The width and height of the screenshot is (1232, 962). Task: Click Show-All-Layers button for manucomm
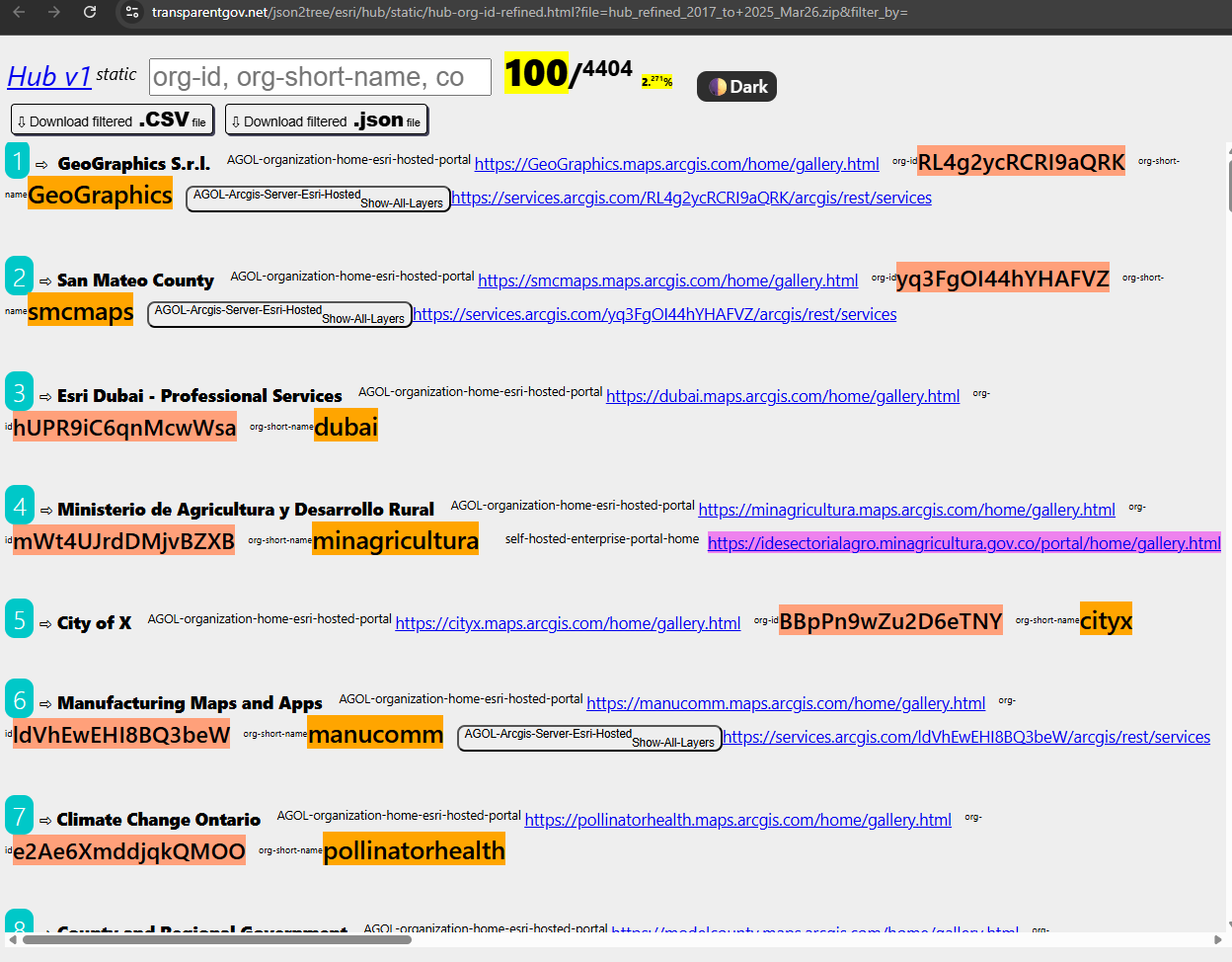pos(589,738)
